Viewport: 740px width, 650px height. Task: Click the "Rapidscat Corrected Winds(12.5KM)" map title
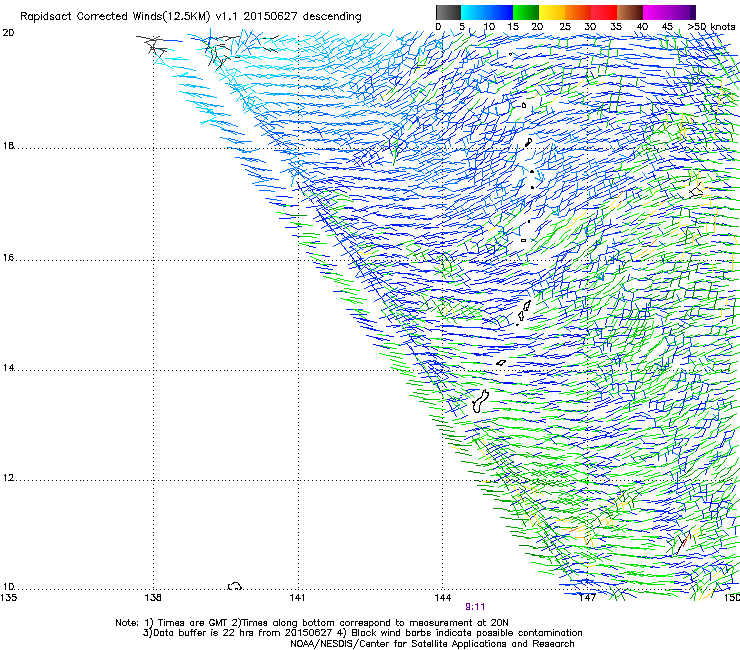pos(115,17)
